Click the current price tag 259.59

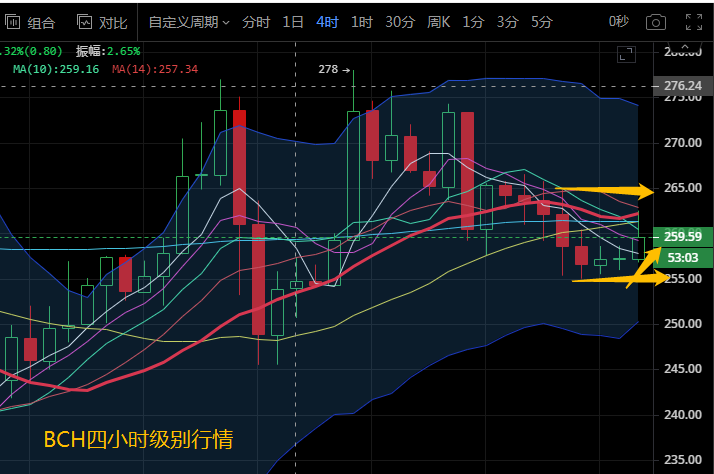[x=683, y=237]
